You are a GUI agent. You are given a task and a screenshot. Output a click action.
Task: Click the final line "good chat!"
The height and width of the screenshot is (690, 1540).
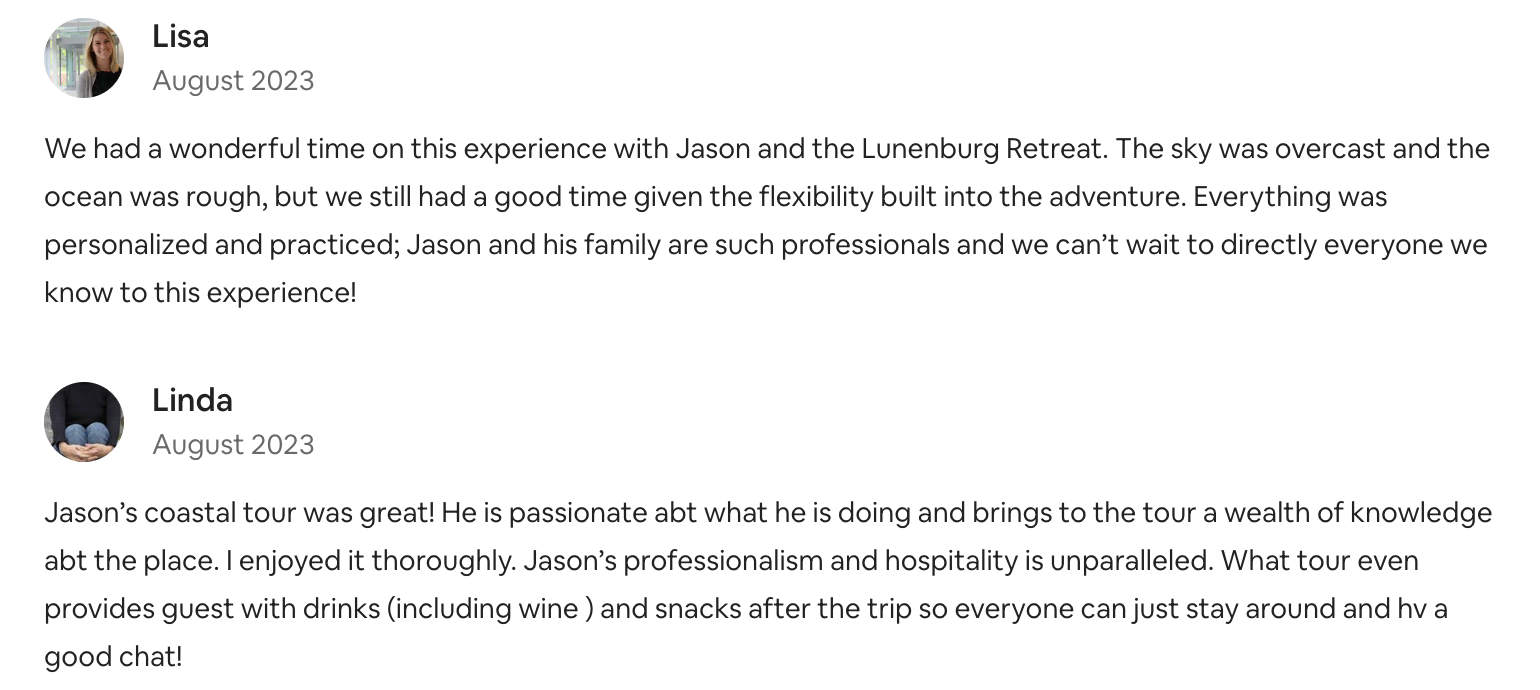113,657
